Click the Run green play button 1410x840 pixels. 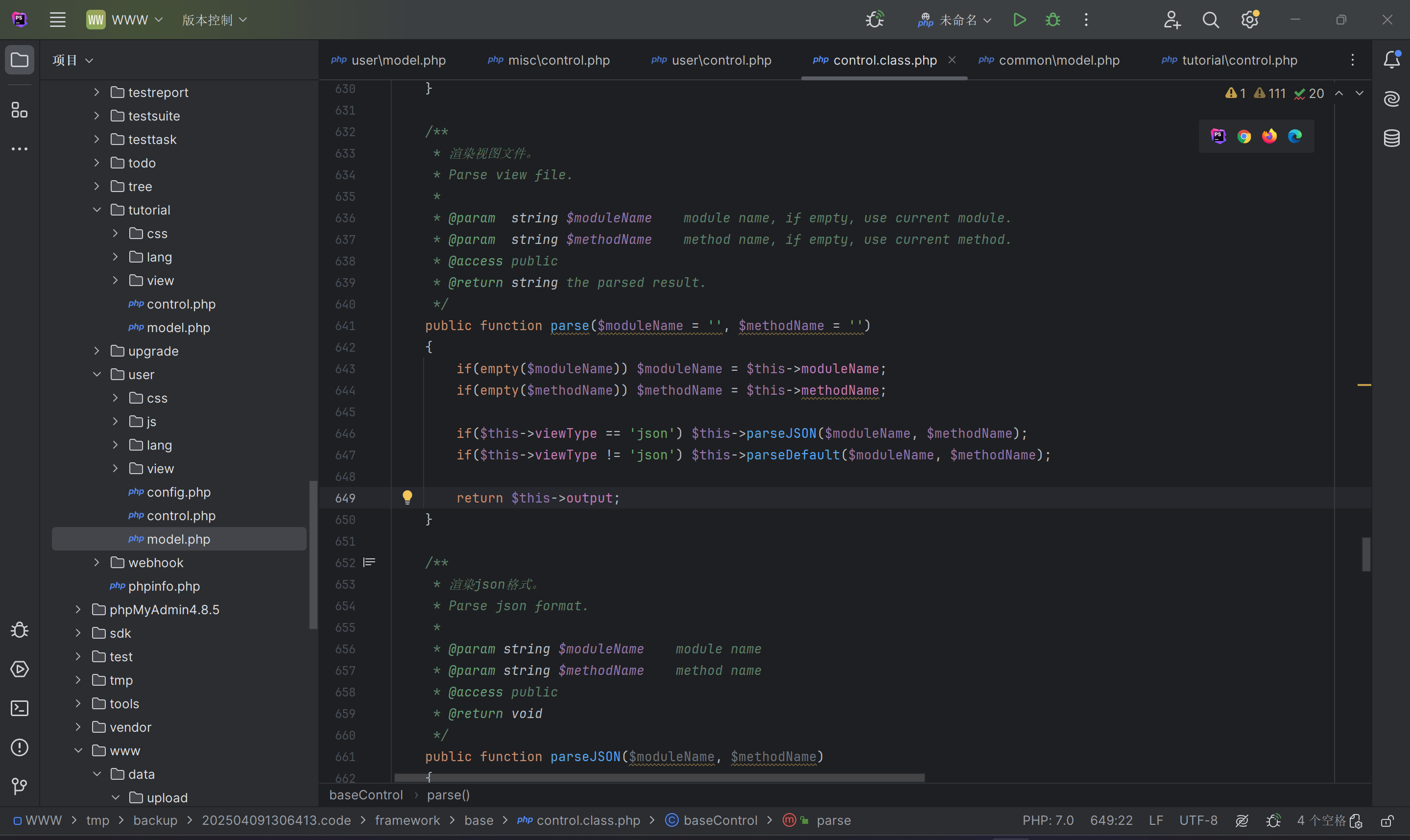pyautogui.click(x=1020, y=20)
